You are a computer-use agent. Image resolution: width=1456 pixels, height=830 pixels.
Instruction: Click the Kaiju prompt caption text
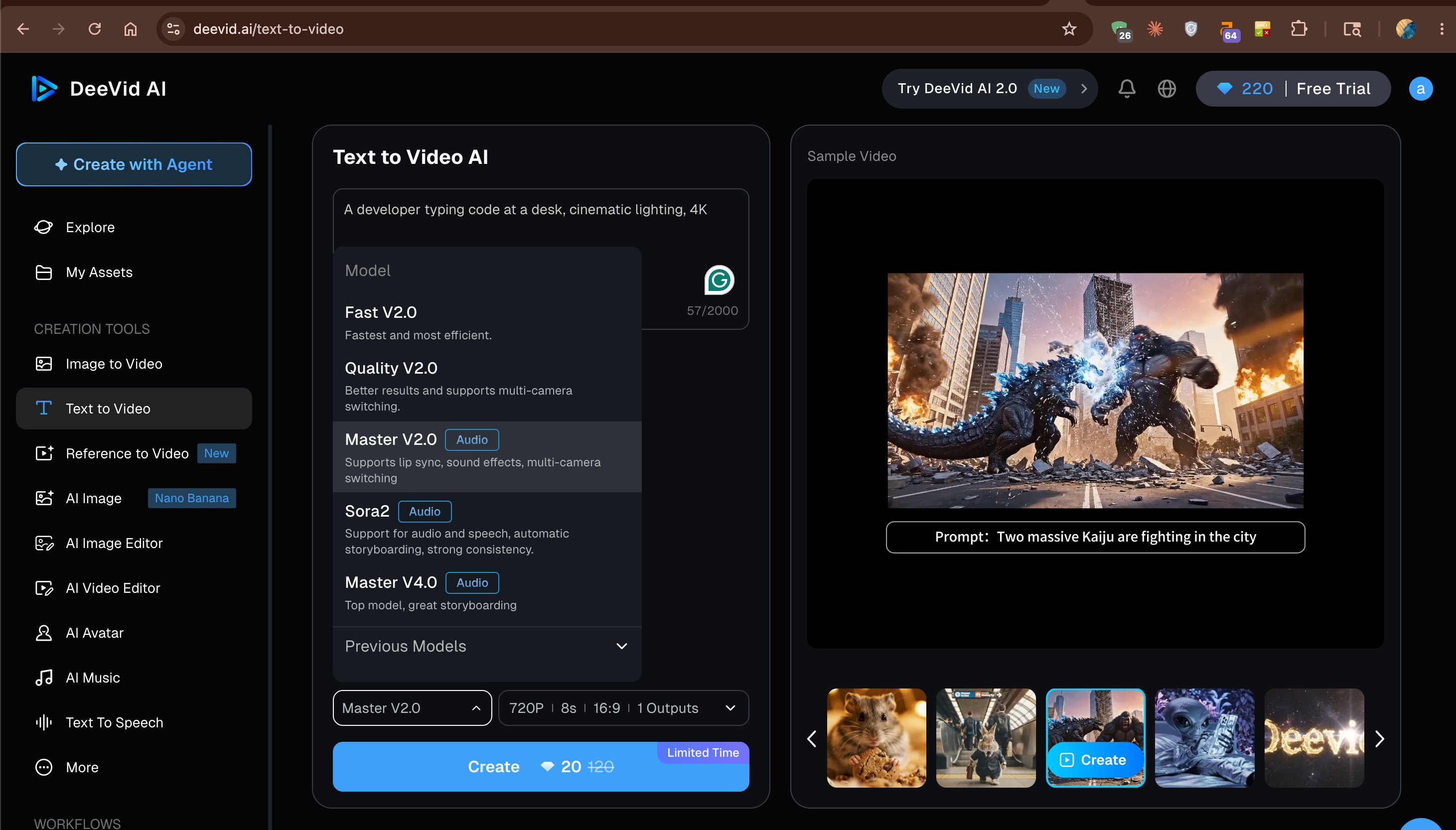[1095, 537]
